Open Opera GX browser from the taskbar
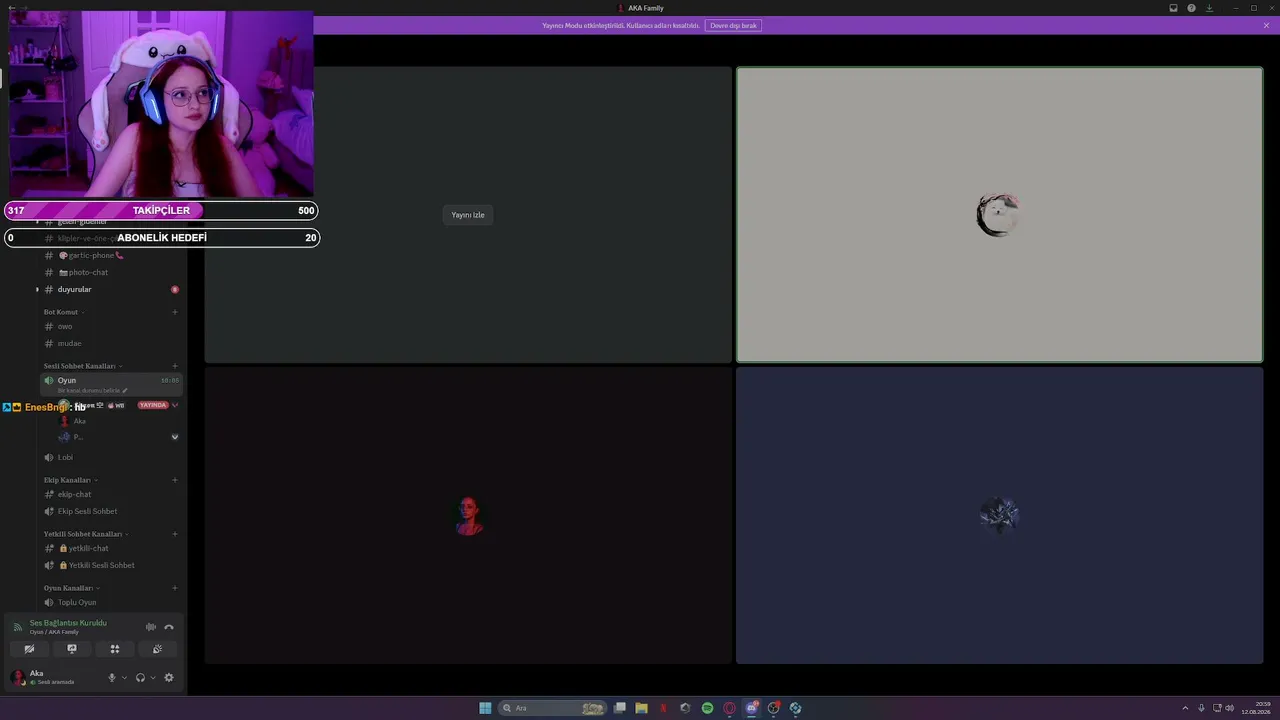 pyautogui.click(x=729, y=708)
